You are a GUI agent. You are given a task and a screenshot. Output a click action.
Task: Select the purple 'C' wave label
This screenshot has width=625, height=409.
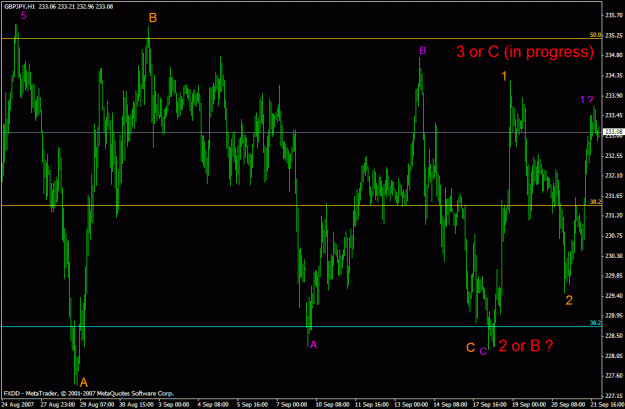[x=483, y=352]
